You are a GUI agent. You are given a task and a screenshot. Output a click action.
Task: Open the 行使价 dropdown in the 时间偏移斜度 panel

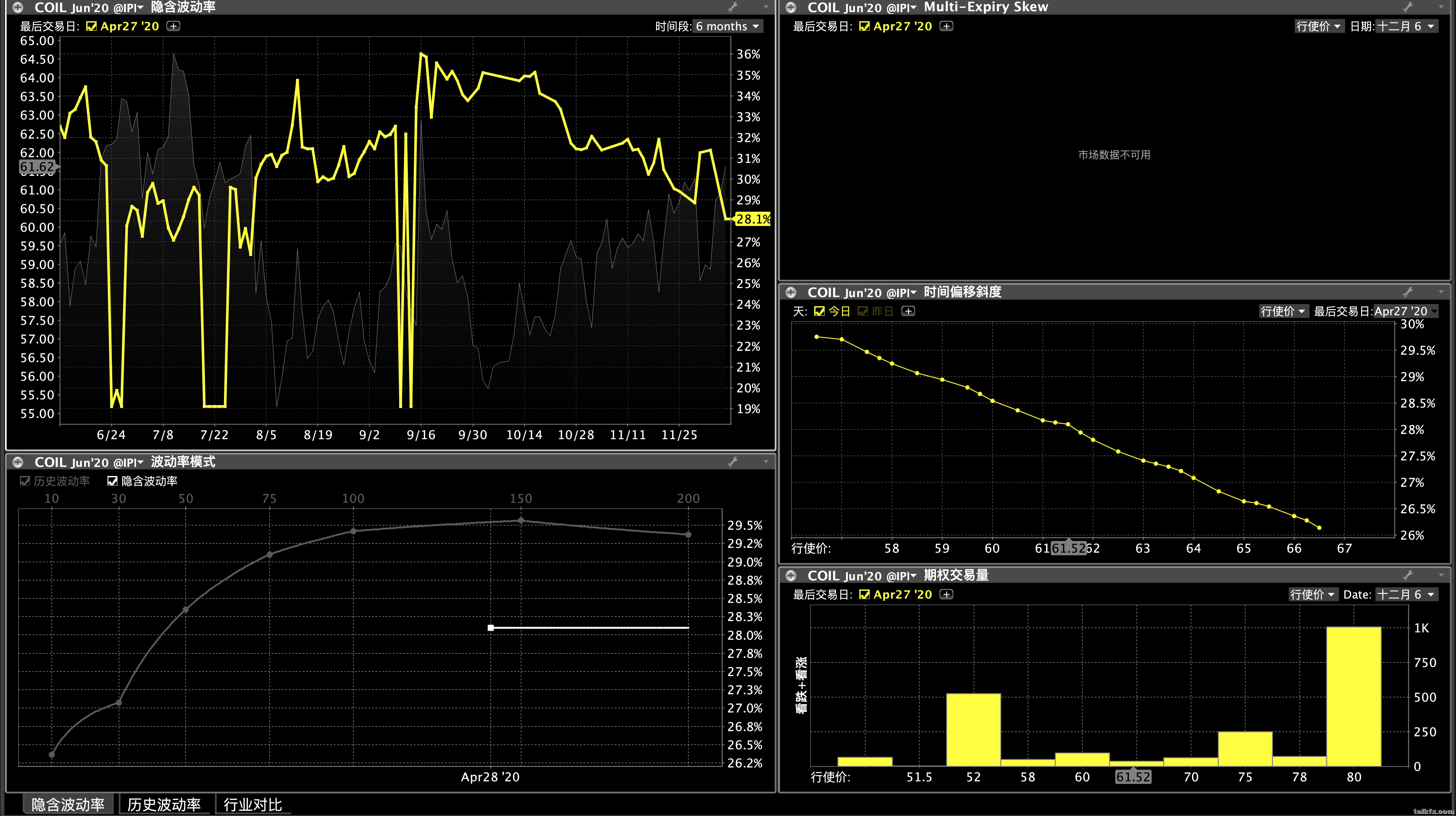point(1283,311)
